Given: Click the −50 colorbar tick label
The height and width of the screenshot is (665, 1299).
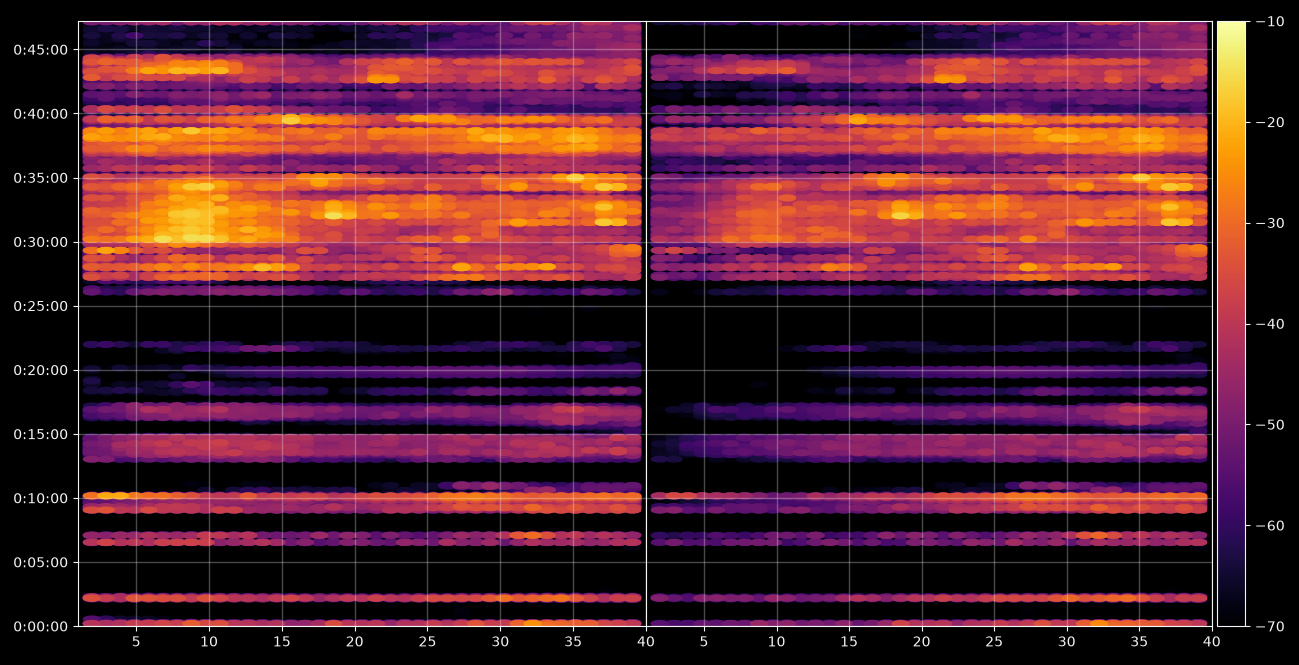Looking at the screenshot, I should click(x=1270, y=425).
